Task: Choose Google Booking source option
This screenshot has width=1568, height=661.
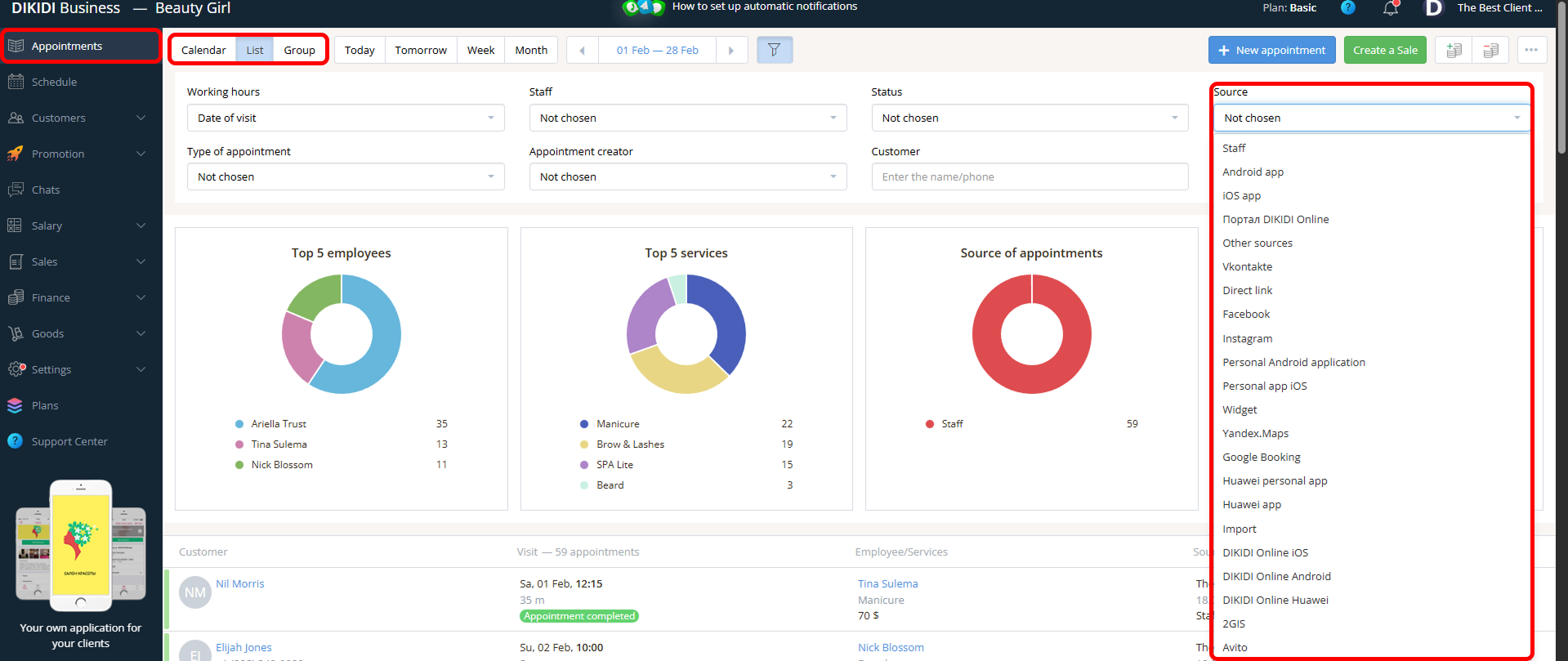Action: click(x=1261, y=458)
